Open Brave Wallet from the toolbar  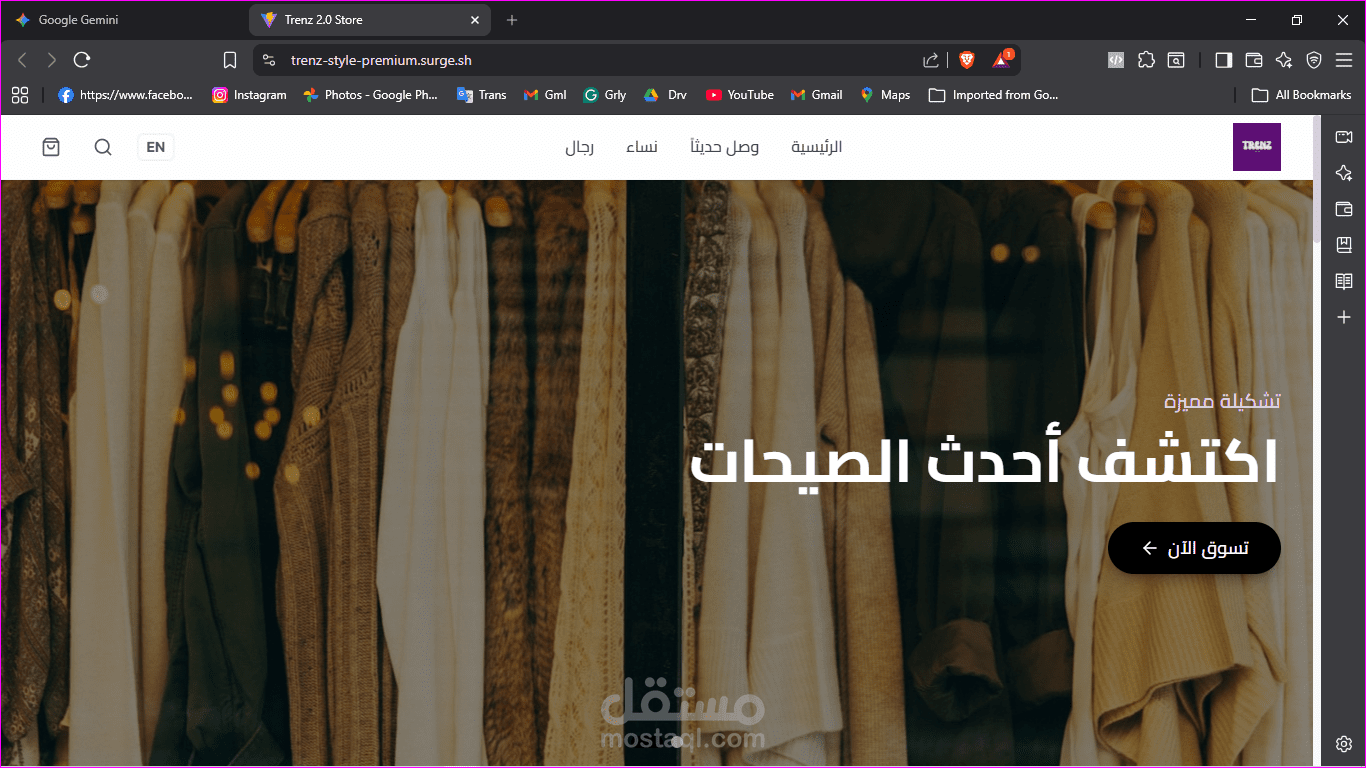1253,60
